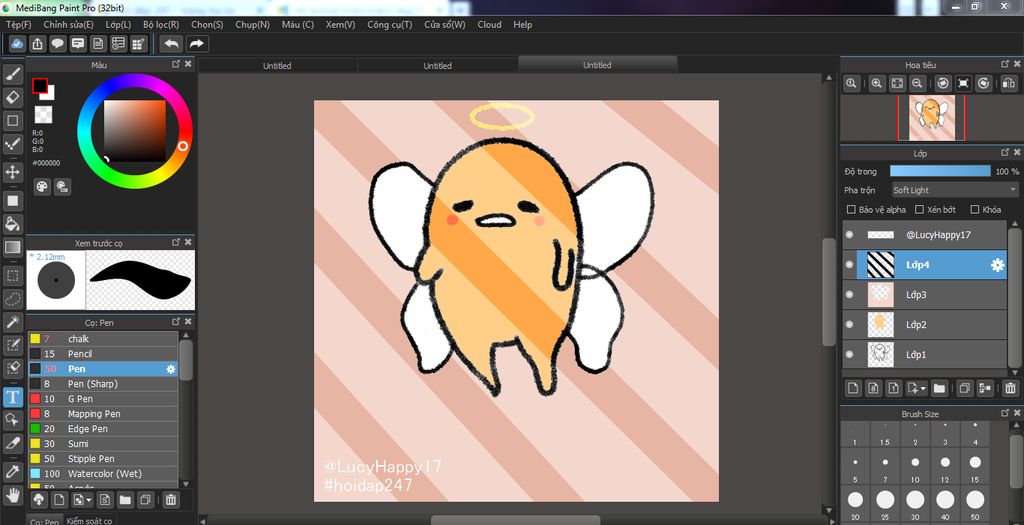Zoom out the navigator view
1024x525 pixels.
(918, 83)
